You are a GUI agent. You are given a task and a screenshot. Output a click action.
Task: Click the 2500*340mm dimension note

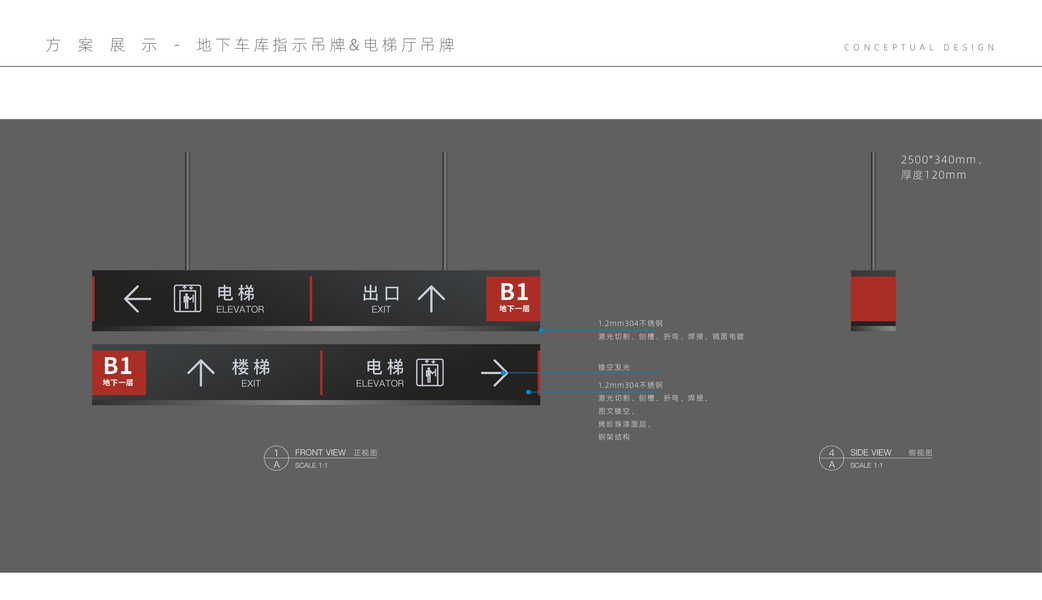coord(942,159)
